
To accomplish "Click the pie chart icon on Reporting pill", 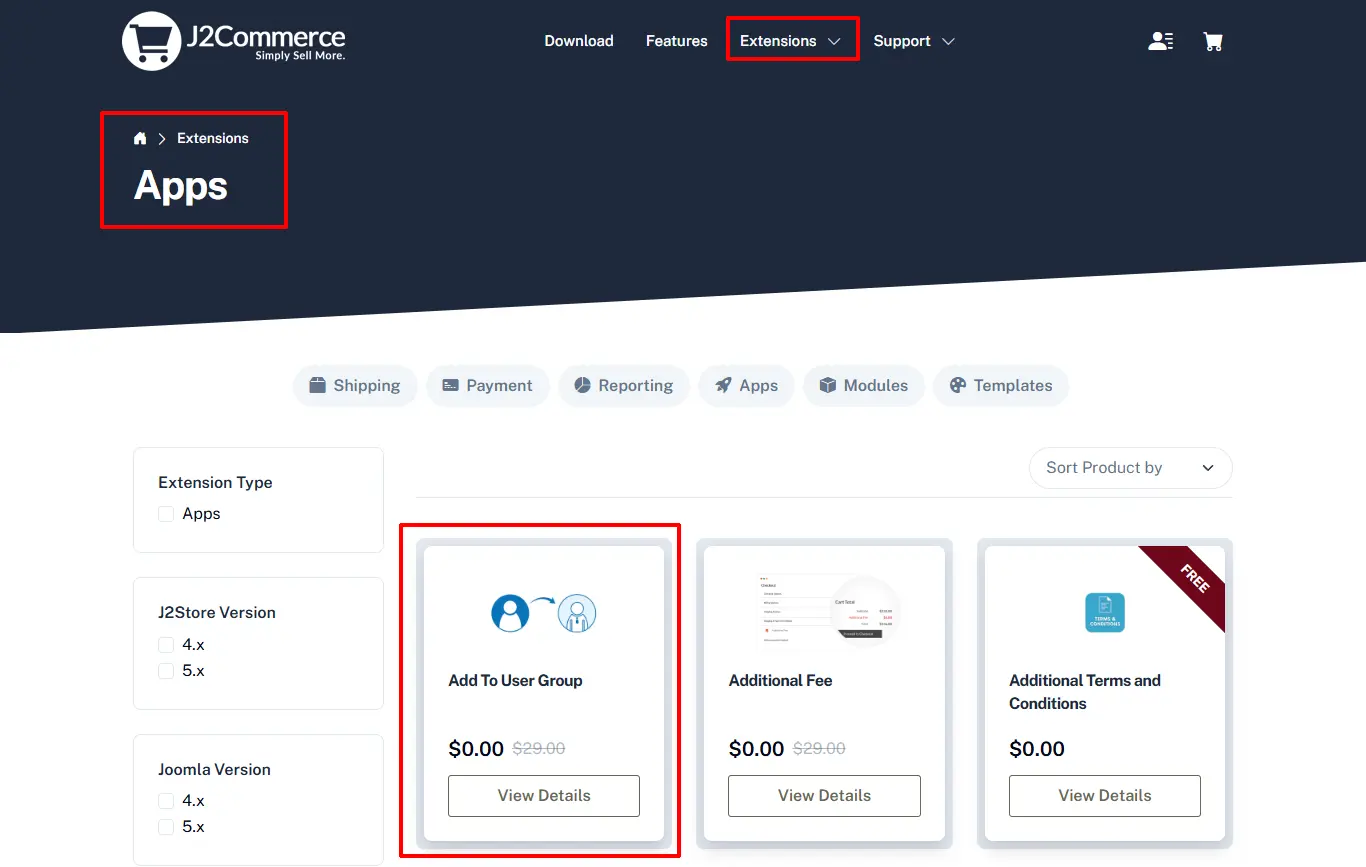I will [x=583, y=385].
